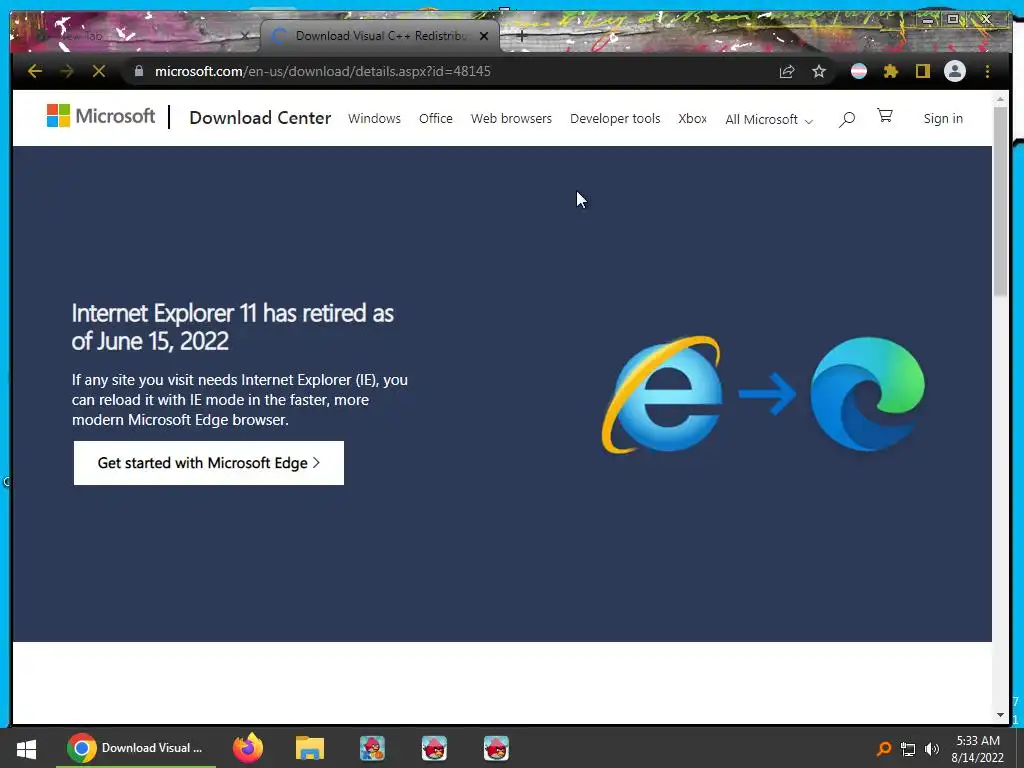The height and width of the screenshot is (768, 1024).
Task: Click the scrollbar up arrow
Action: tap(1000, 99)
